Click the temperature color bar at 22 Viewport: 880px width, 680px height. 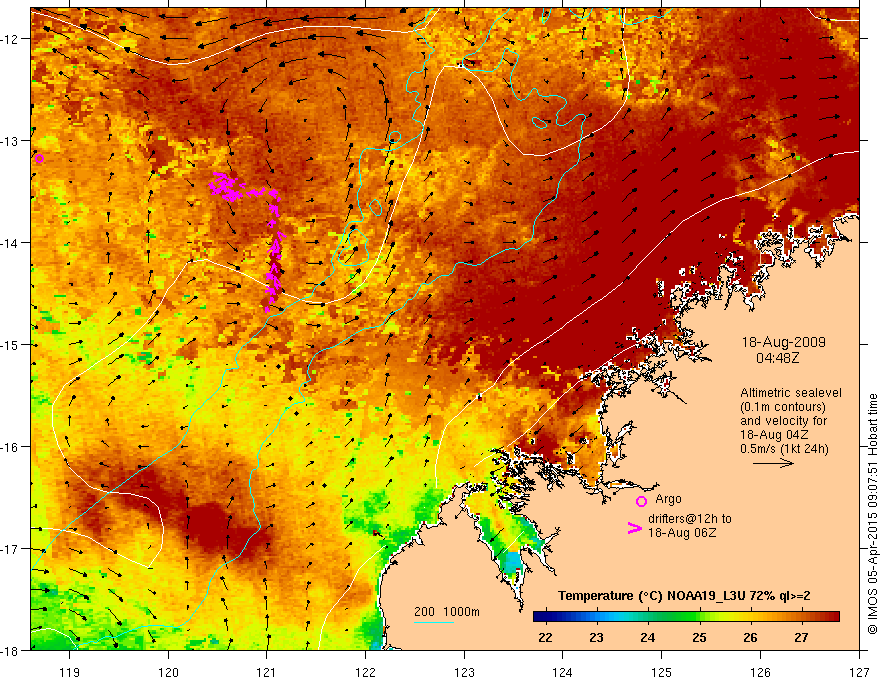545,617
